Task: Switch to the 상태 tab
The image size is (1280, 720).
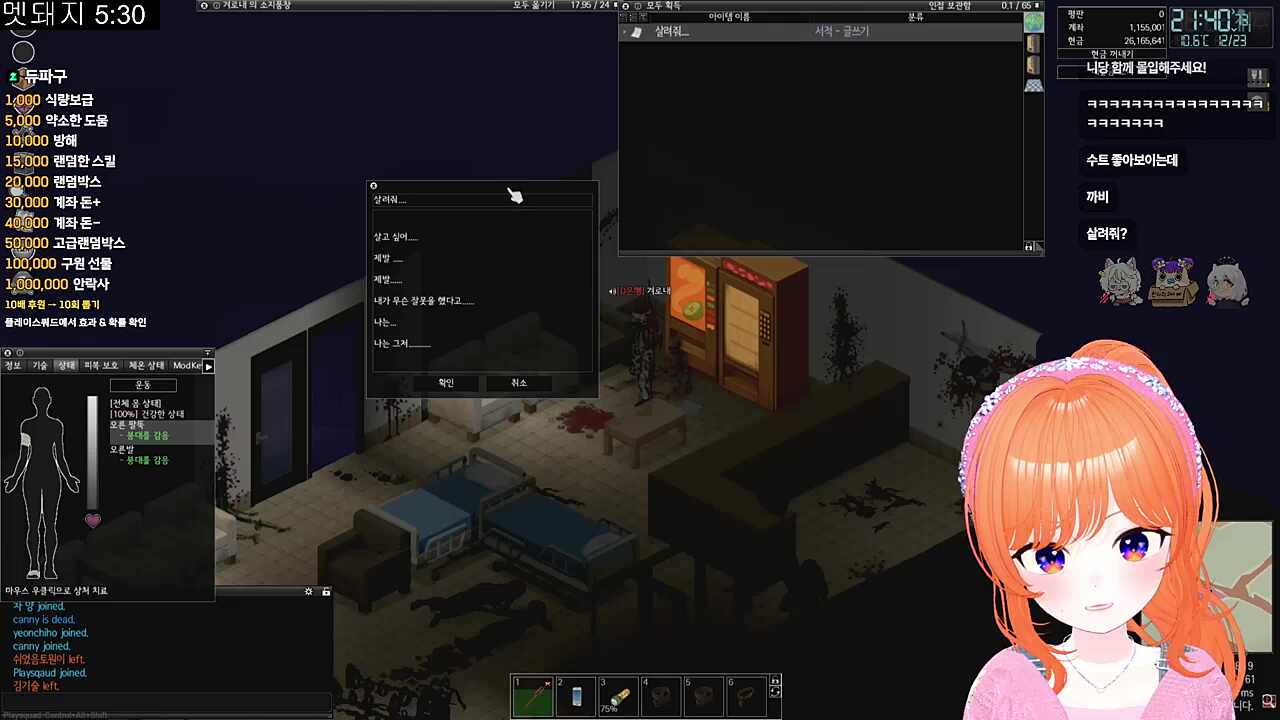Action: pos(66,366)
